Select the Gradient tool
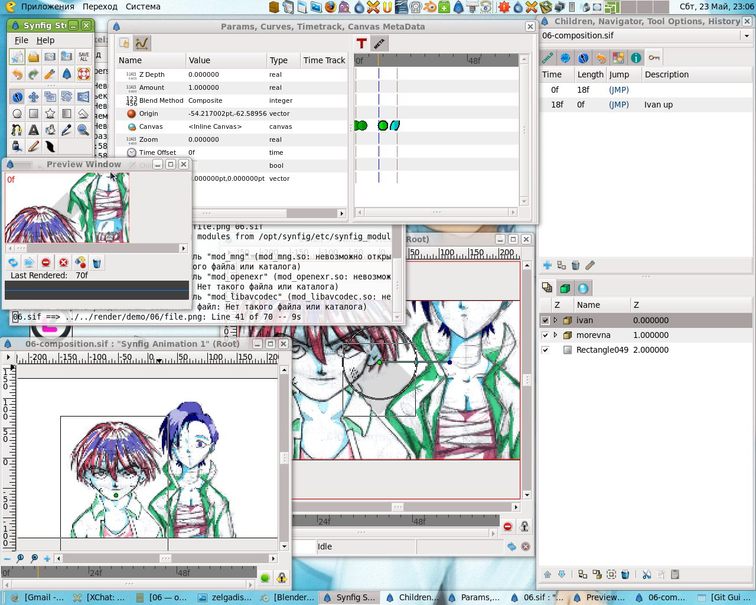 (67, 114)
